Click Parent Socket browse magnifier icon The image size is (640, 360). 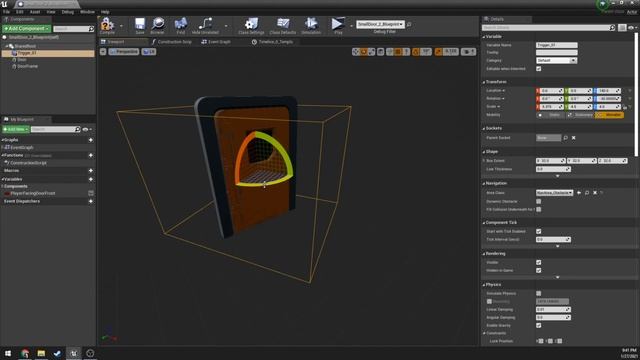(565, 138)
